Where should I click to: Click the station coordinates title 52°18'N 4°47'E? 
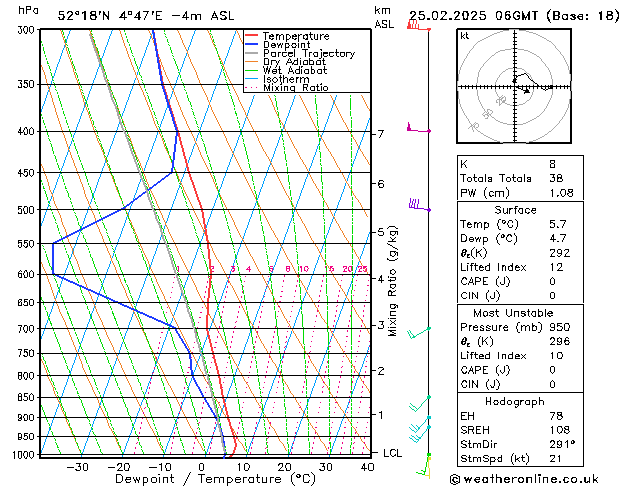(x=110, y=16)
